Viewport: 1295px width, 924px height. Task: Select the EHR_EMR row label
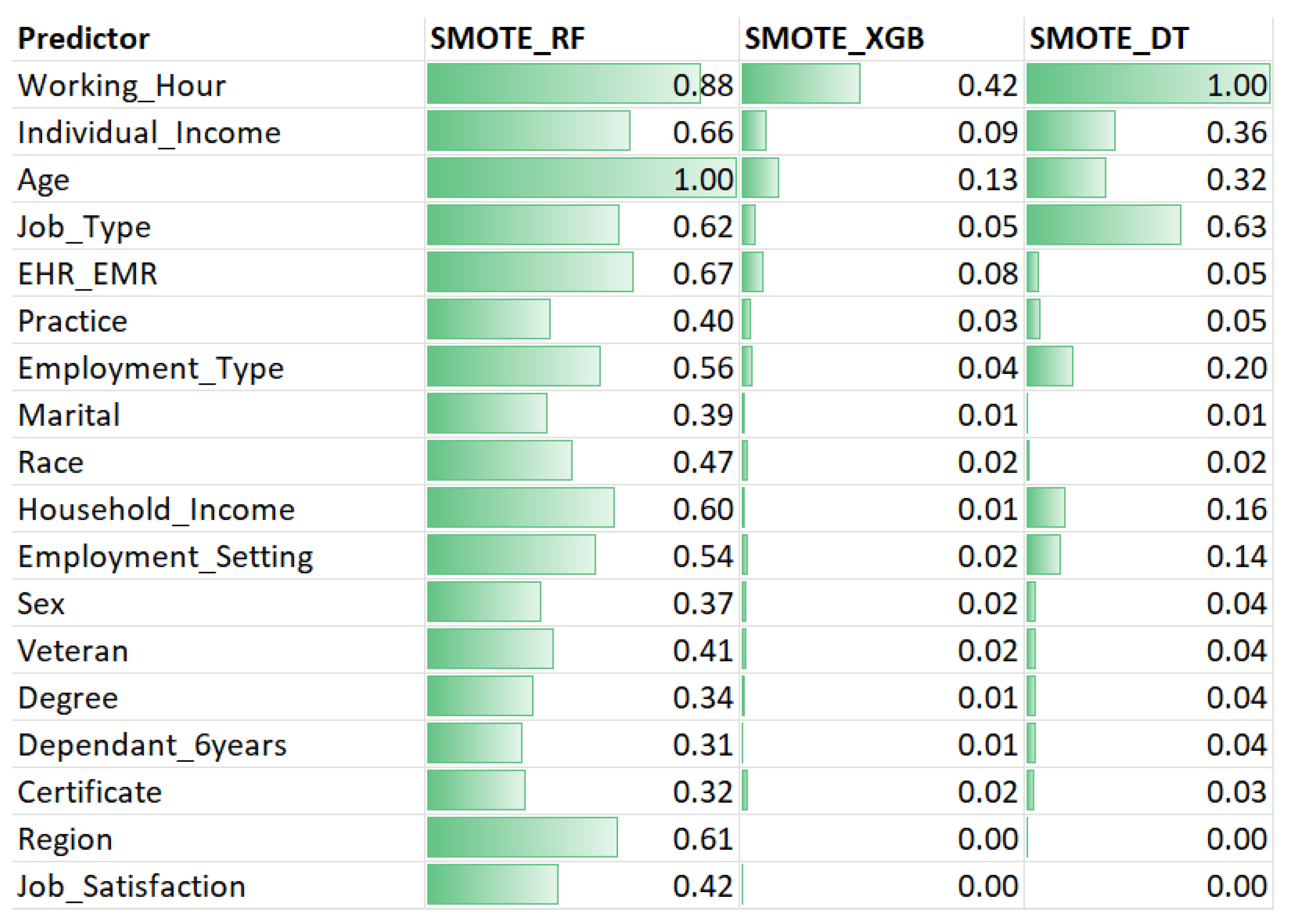87,274
